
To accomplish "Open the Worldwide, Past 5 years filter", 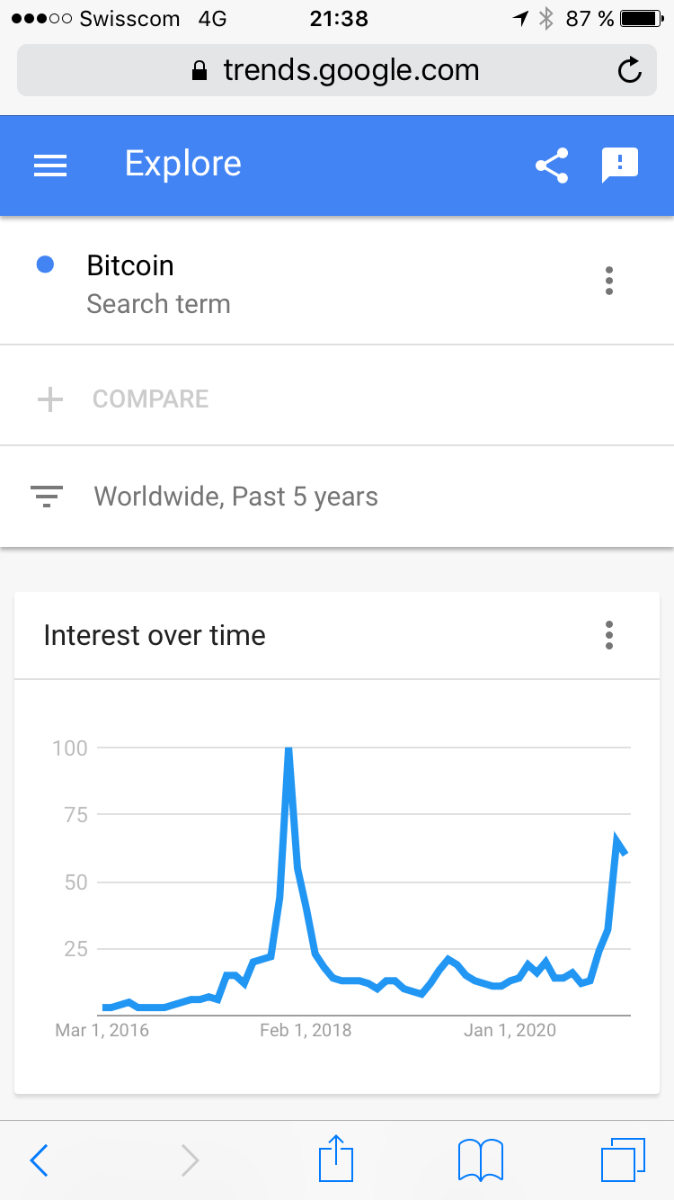I will point(235,496).
